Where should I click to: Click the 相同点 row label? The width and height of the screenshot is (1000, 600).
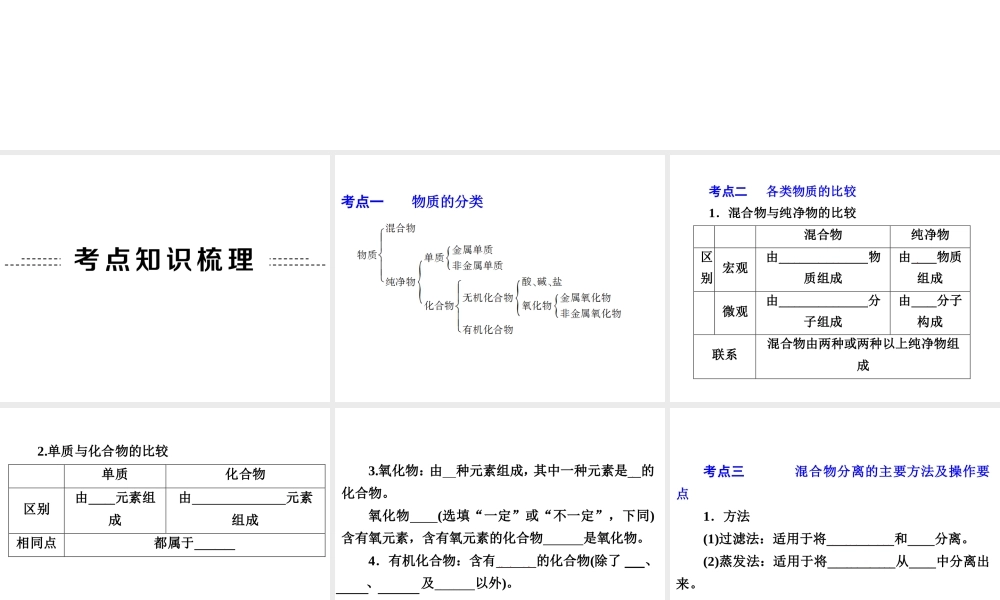coord(36,543)
